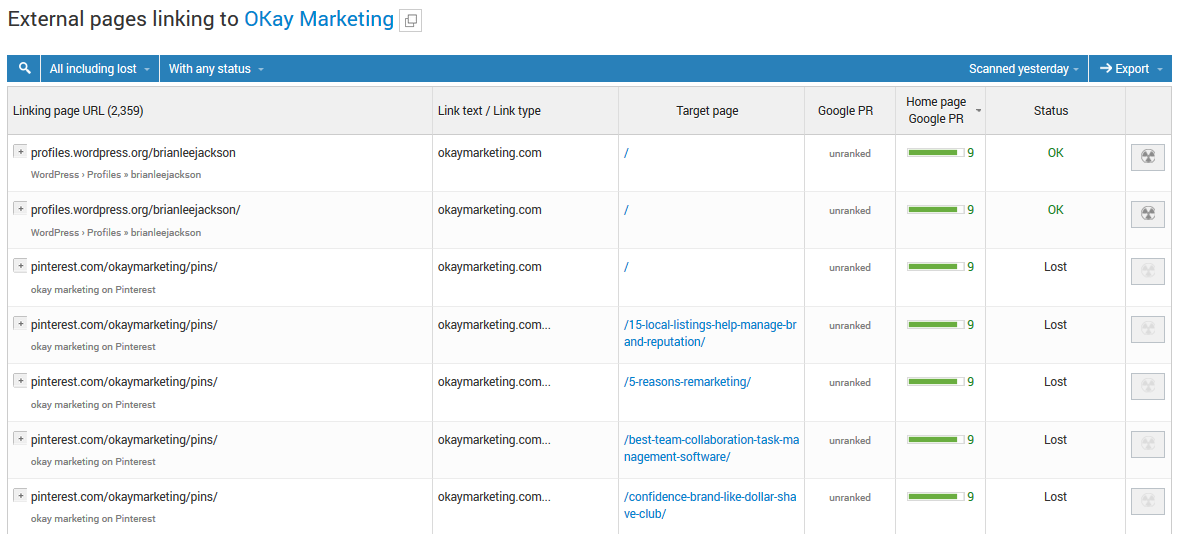The height and width of the screenshot is (534, 1179).
Task: Expand the Pinterest row targeting confidence-brand-like-dollar-shave-club
Action: [20, 496]
